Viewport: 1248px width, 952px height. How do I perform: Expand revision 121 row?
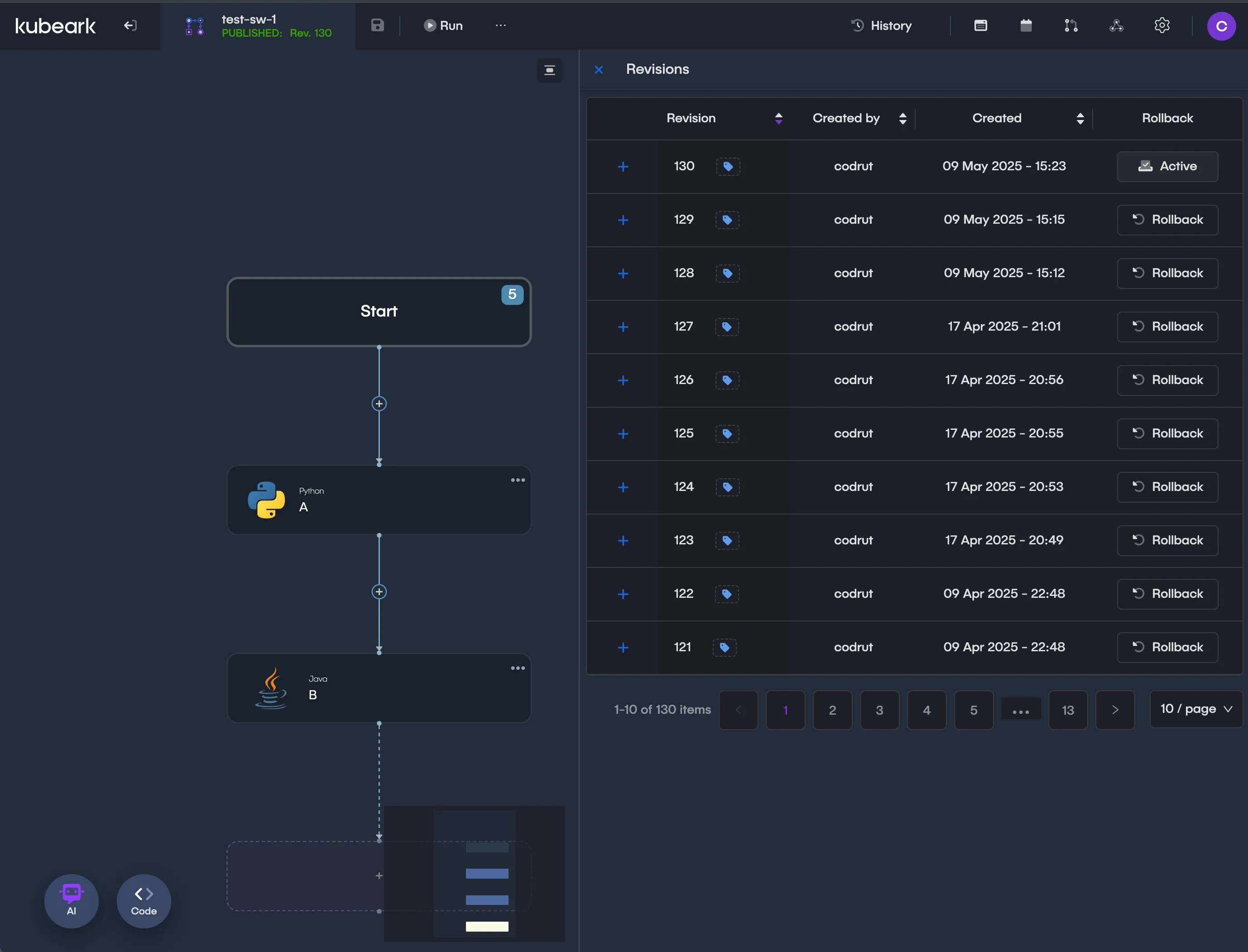click(623, 648)
